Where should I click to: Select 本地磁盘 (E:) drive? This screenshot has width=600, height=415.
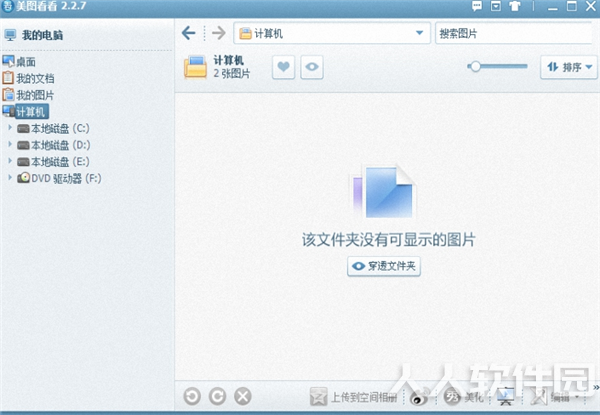click(54, 162)
